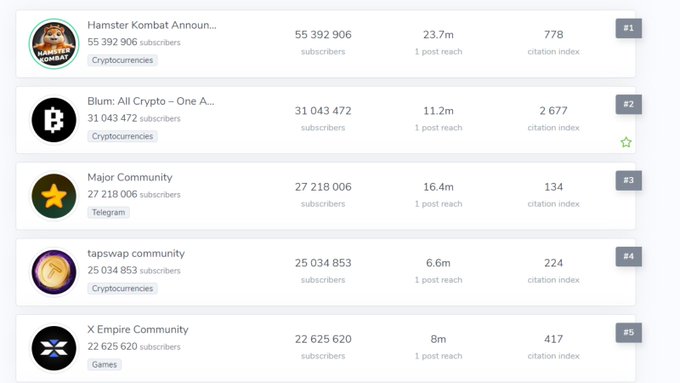
Task: Open the Hamster Kombat Announ... channel title
Action: tap(152, 25)
